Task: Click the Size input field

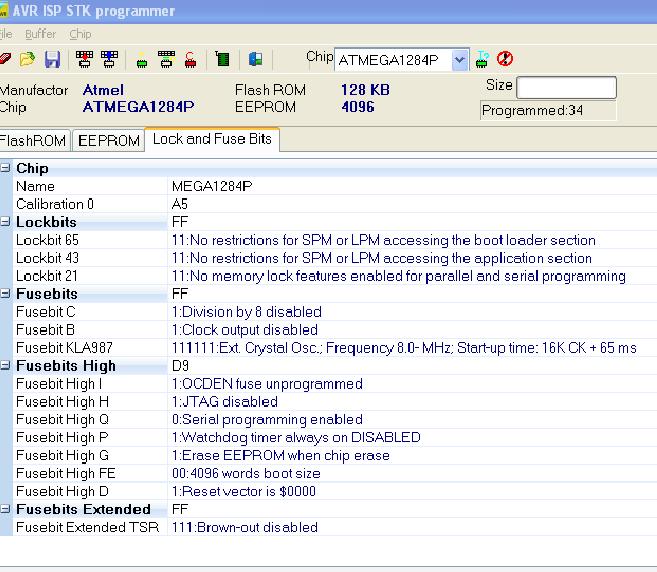Action: click(566, 88)
